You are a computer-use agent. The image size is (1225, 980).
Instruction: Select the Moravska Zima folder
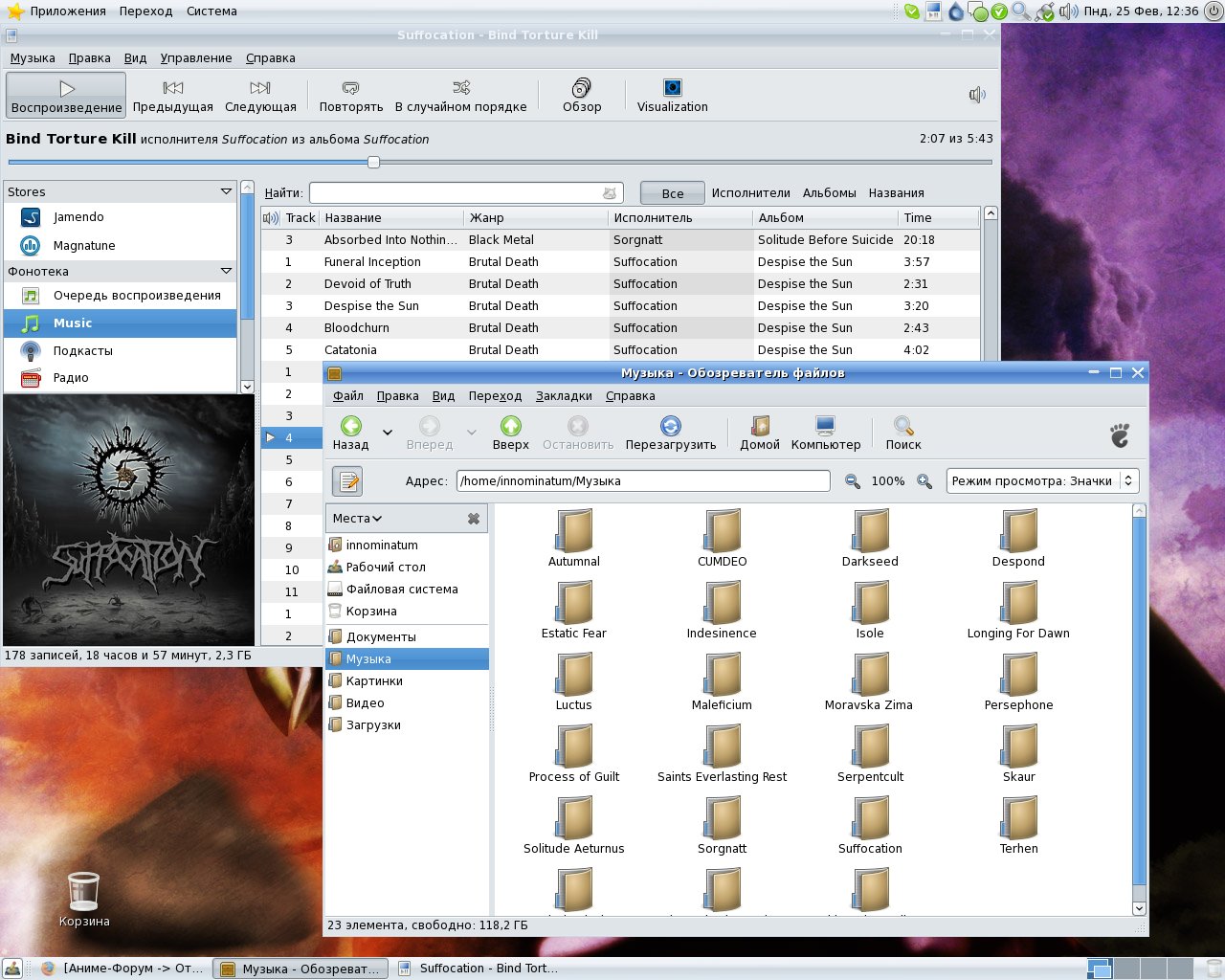[x=869, y=681]
